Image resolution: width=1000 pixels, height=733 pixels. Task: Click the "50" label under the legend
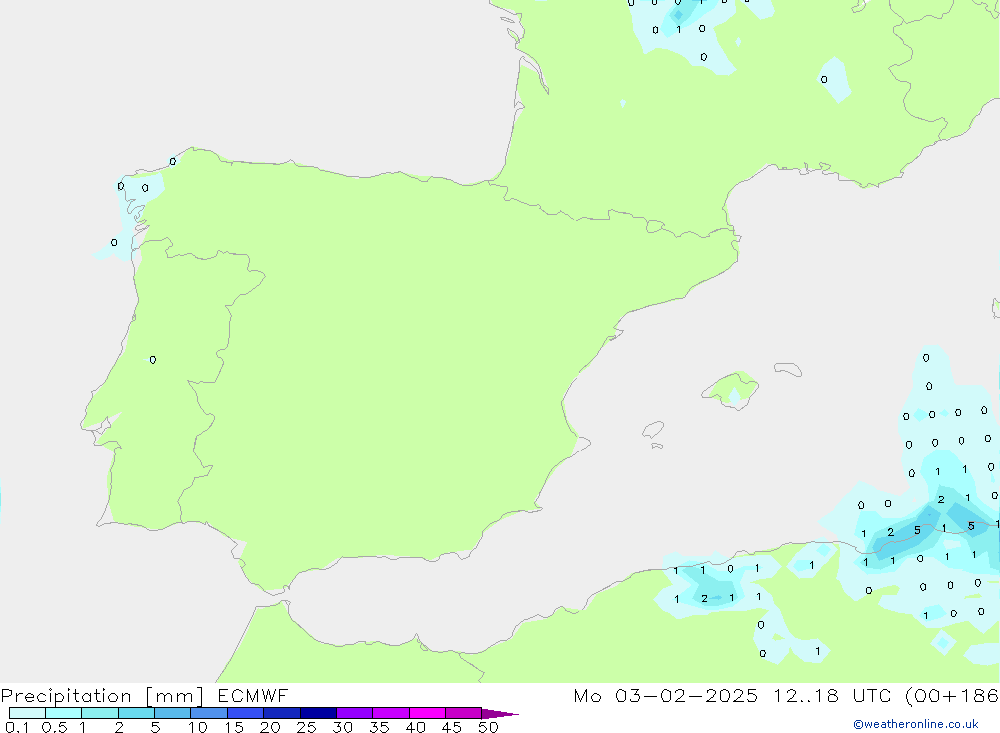[x=489, y=727]
